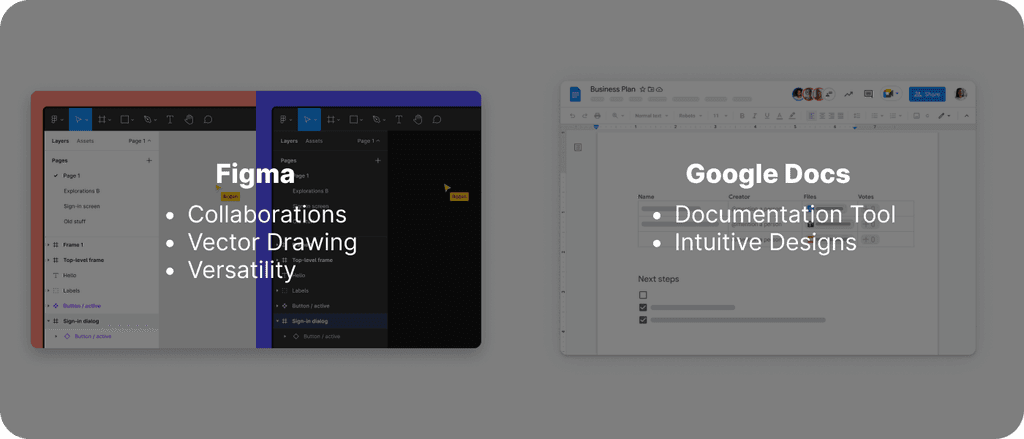Select the Pen tool in dark Figma window
This screenshot has width=1024, height=439.
click(x=378, y=120)
